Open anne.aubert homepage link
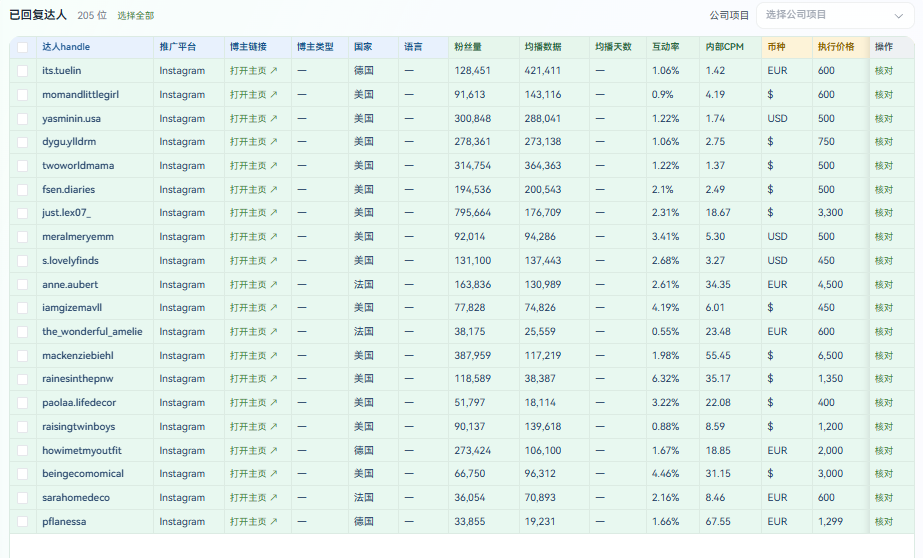Viewport: 923px width, 558px height. pos(253,284)
